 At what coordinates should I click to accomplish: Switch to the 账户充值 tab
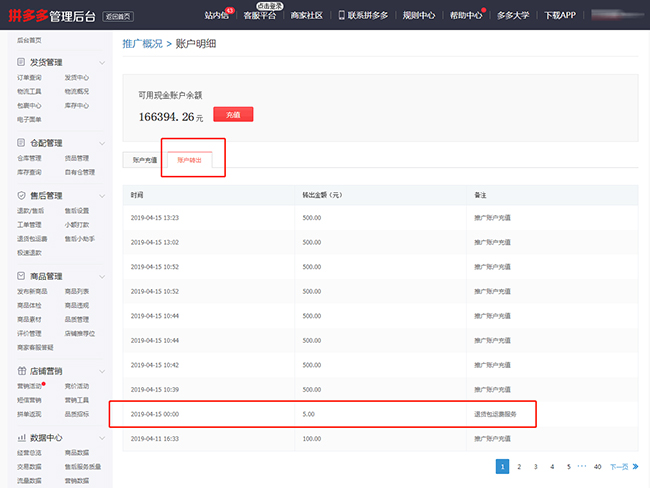(x=145, y=160)
